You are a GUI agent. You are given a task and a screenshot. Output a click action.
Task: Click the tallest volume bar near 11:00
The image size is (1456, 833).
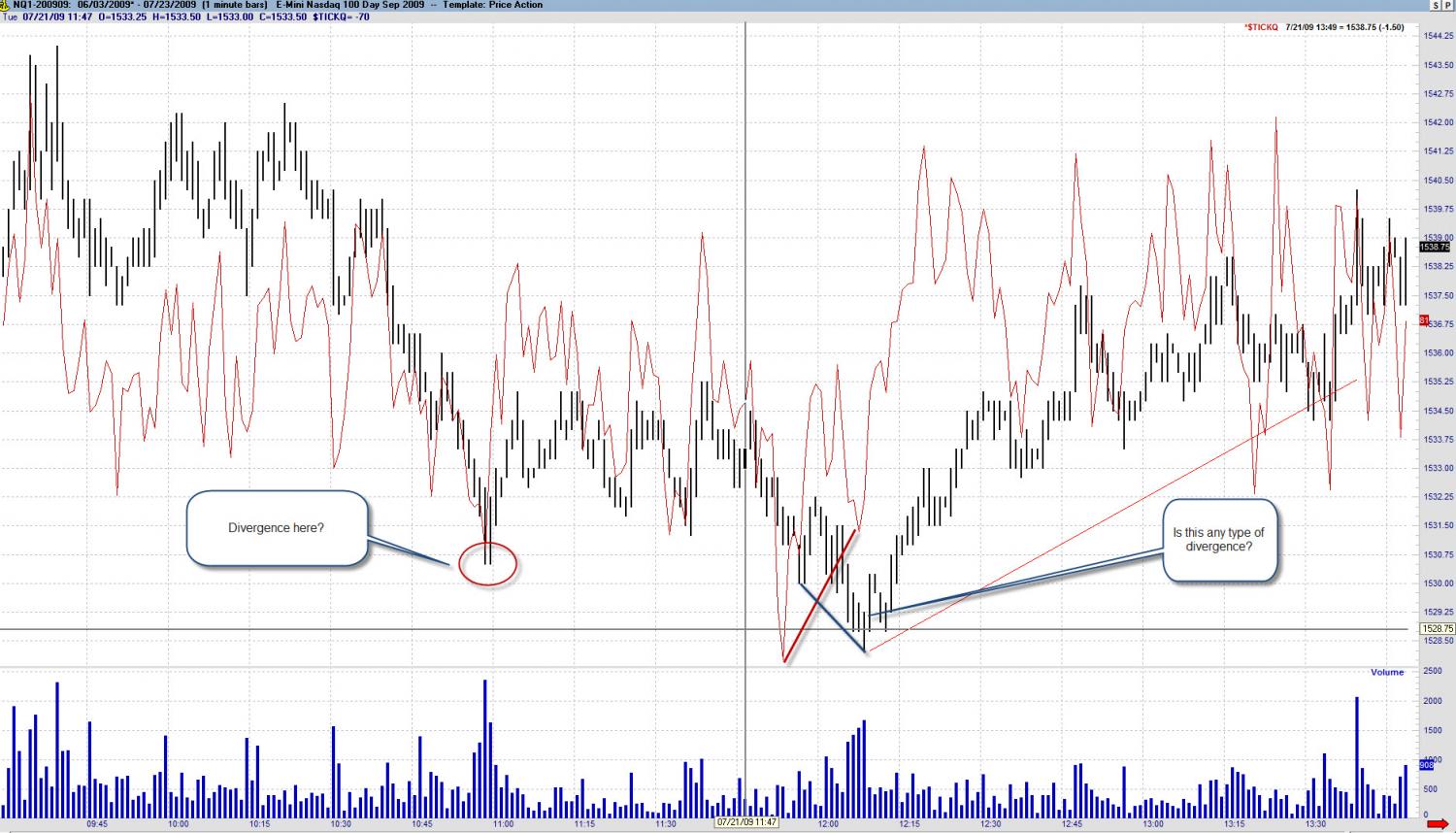(484, 749)
